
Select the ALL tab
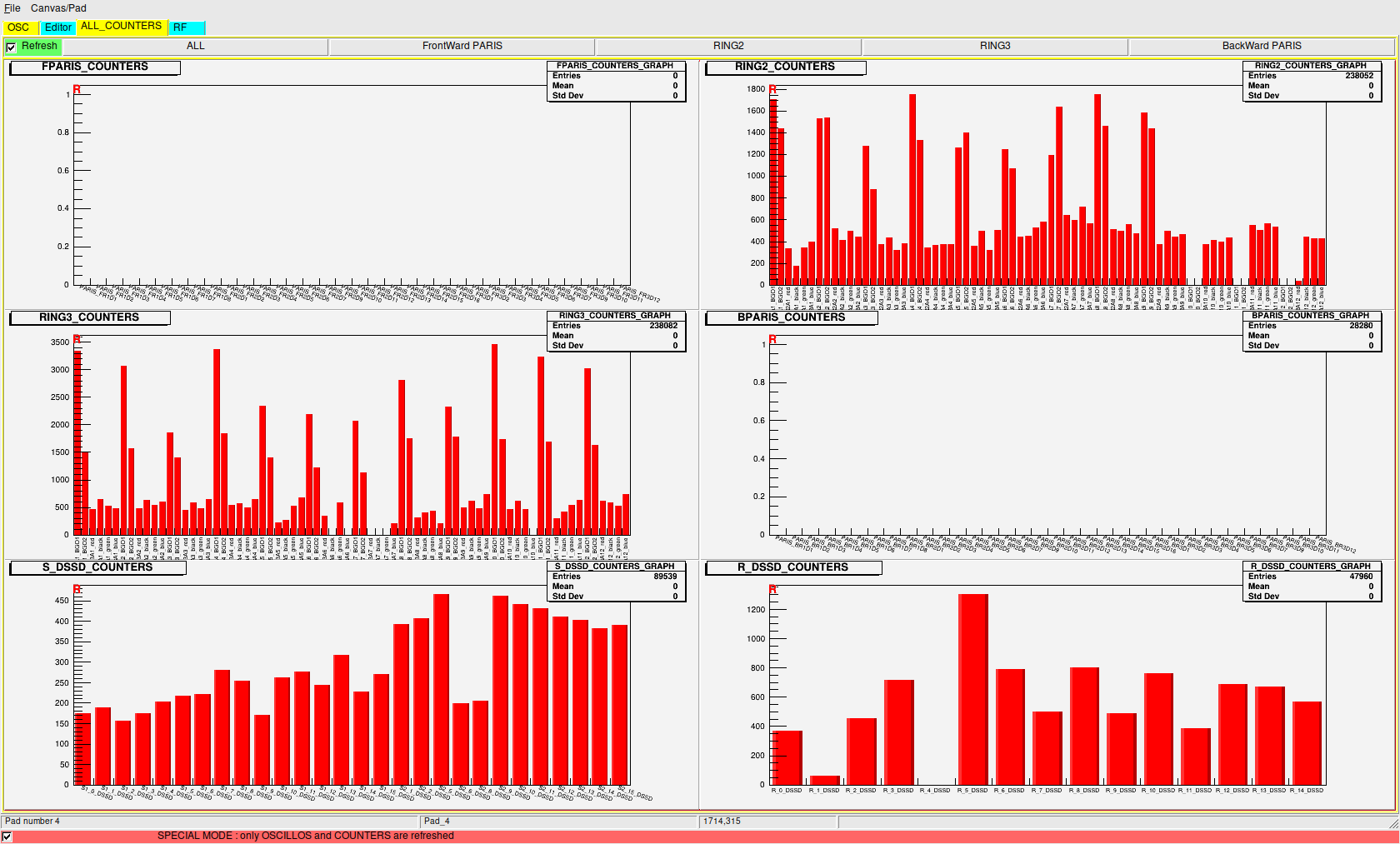pos(196,47)
